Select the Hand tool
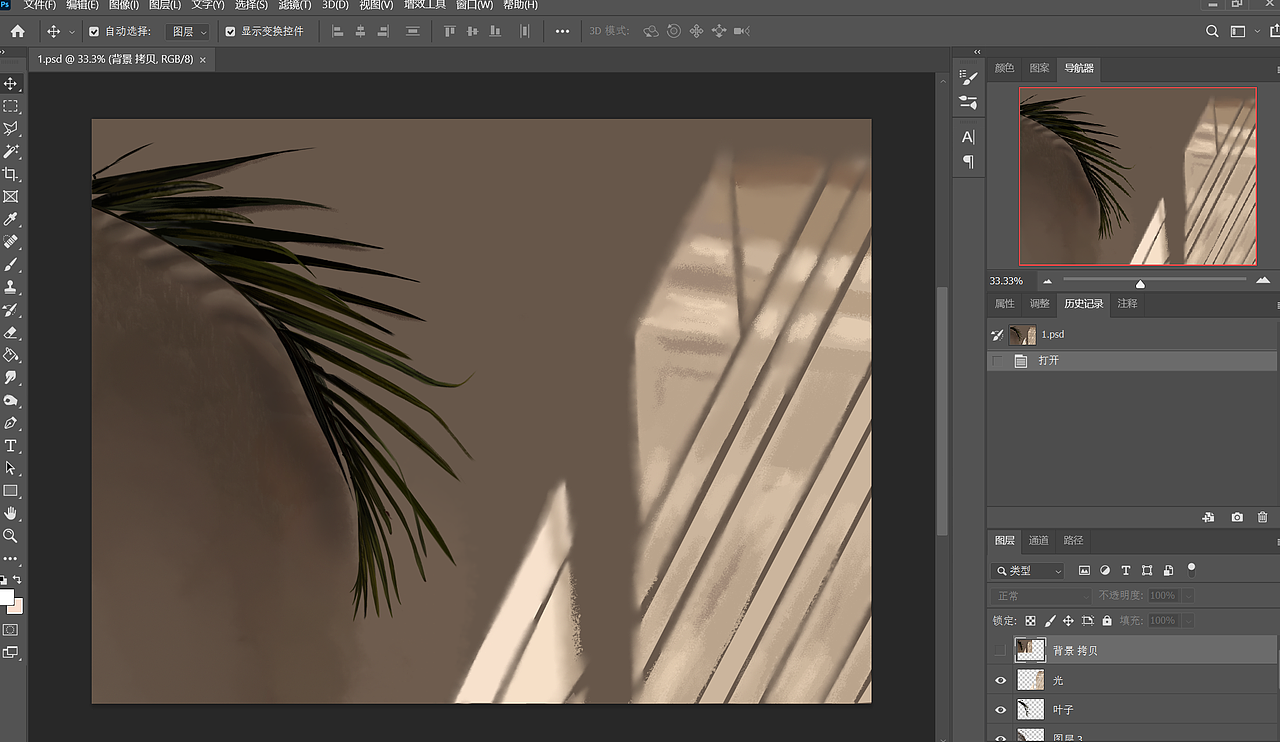 click(11, 513)
